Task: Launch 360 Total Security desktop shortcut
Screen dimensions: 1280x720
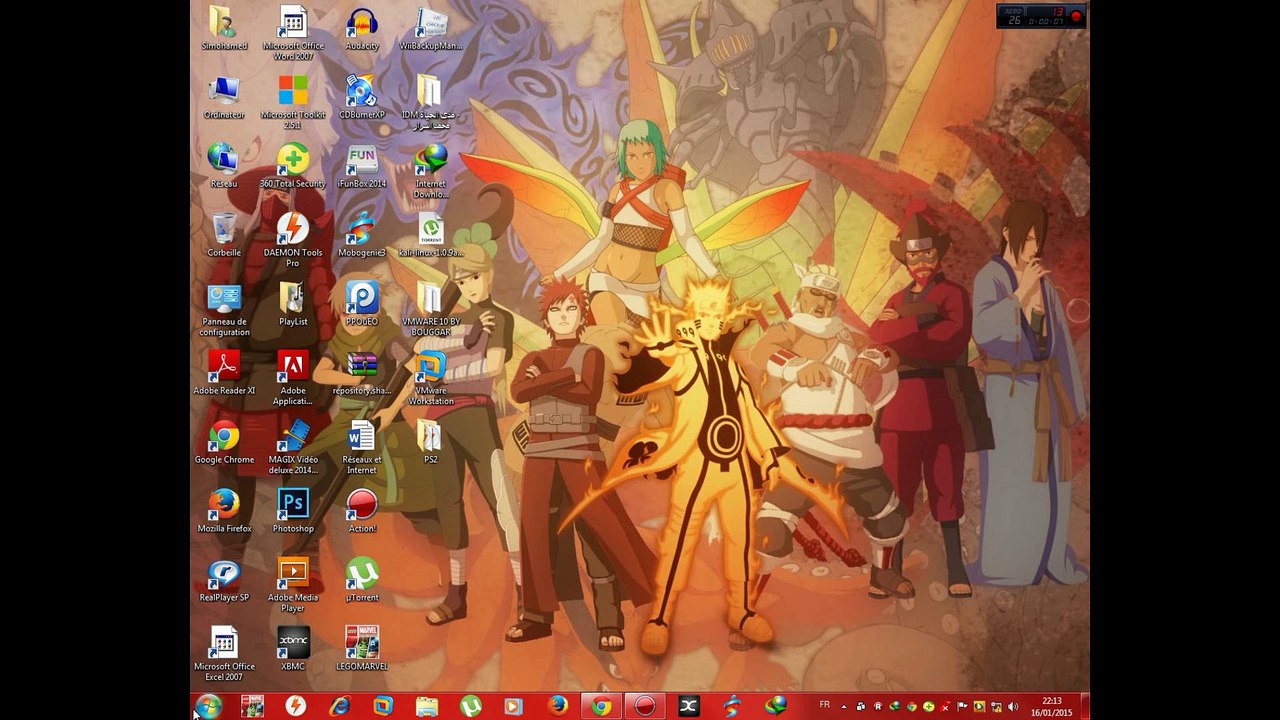Action: click(293, 166)
